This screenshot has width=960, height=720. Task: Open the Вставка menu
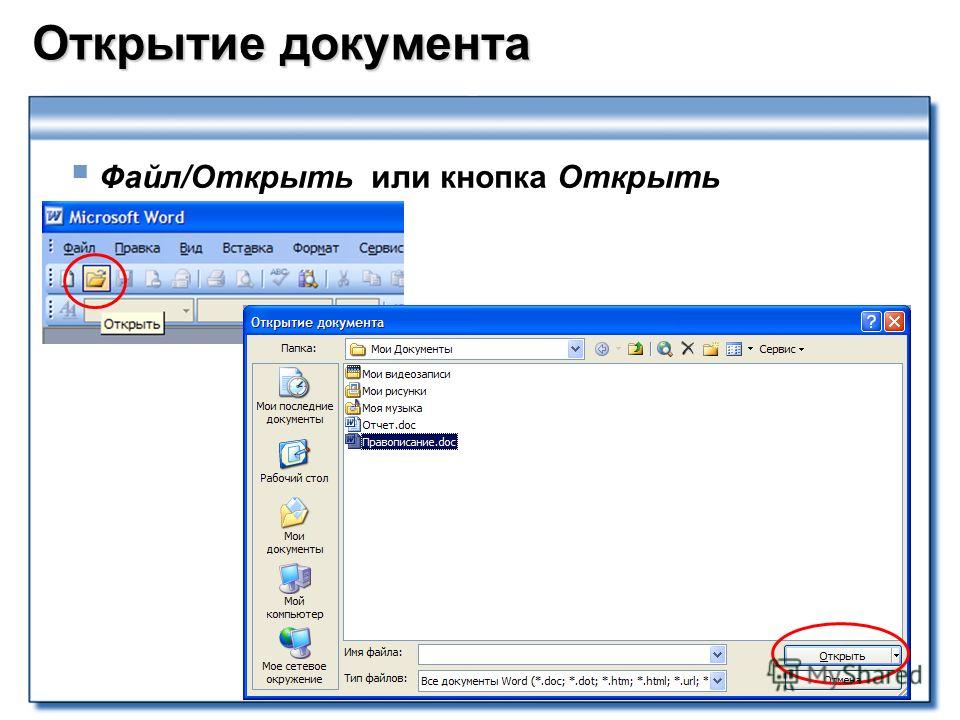tap(247, 248)
